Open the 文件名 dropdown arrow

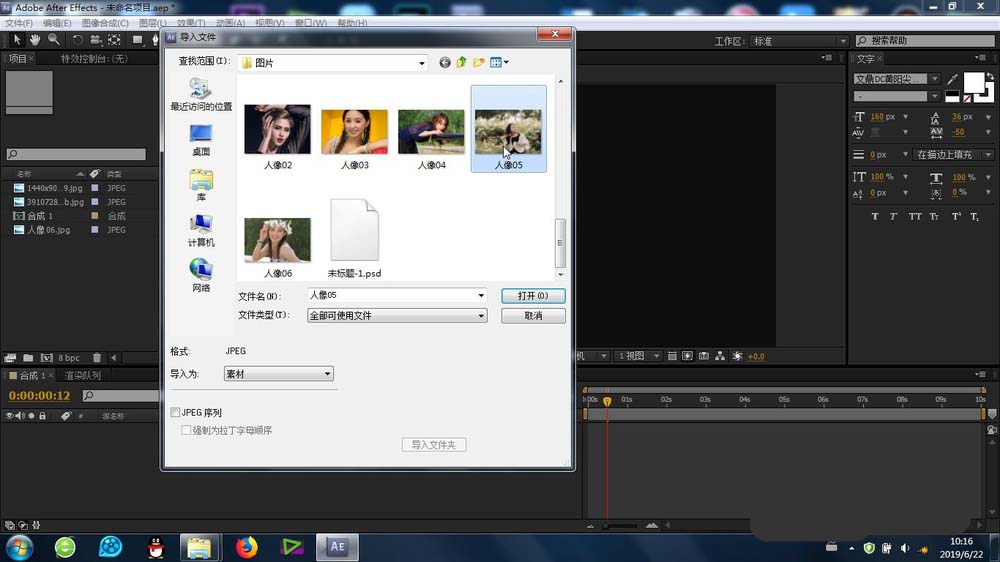point(481,295)
